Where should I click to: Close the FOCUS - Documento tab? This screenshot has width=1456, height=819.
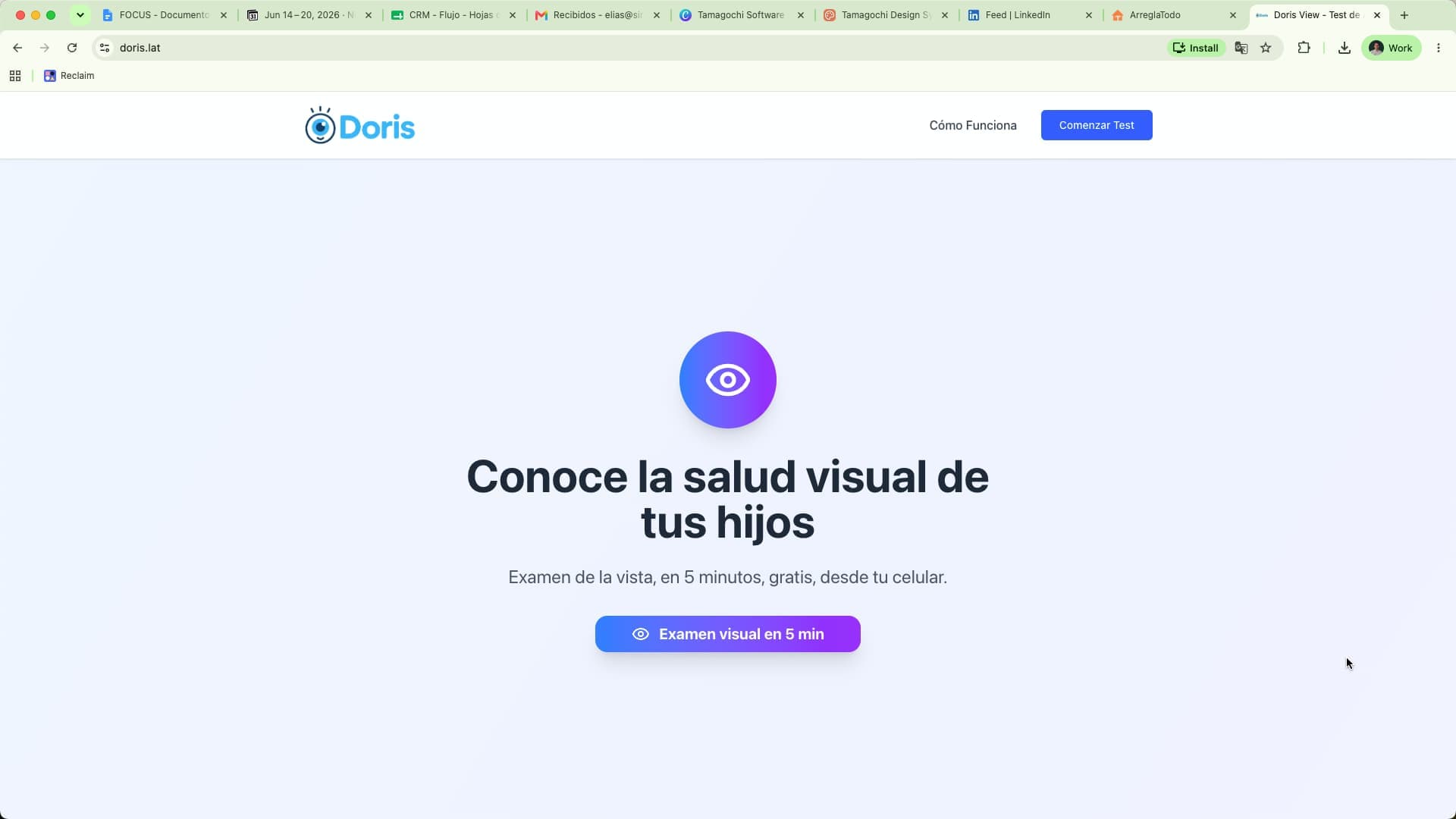point(224,15)
